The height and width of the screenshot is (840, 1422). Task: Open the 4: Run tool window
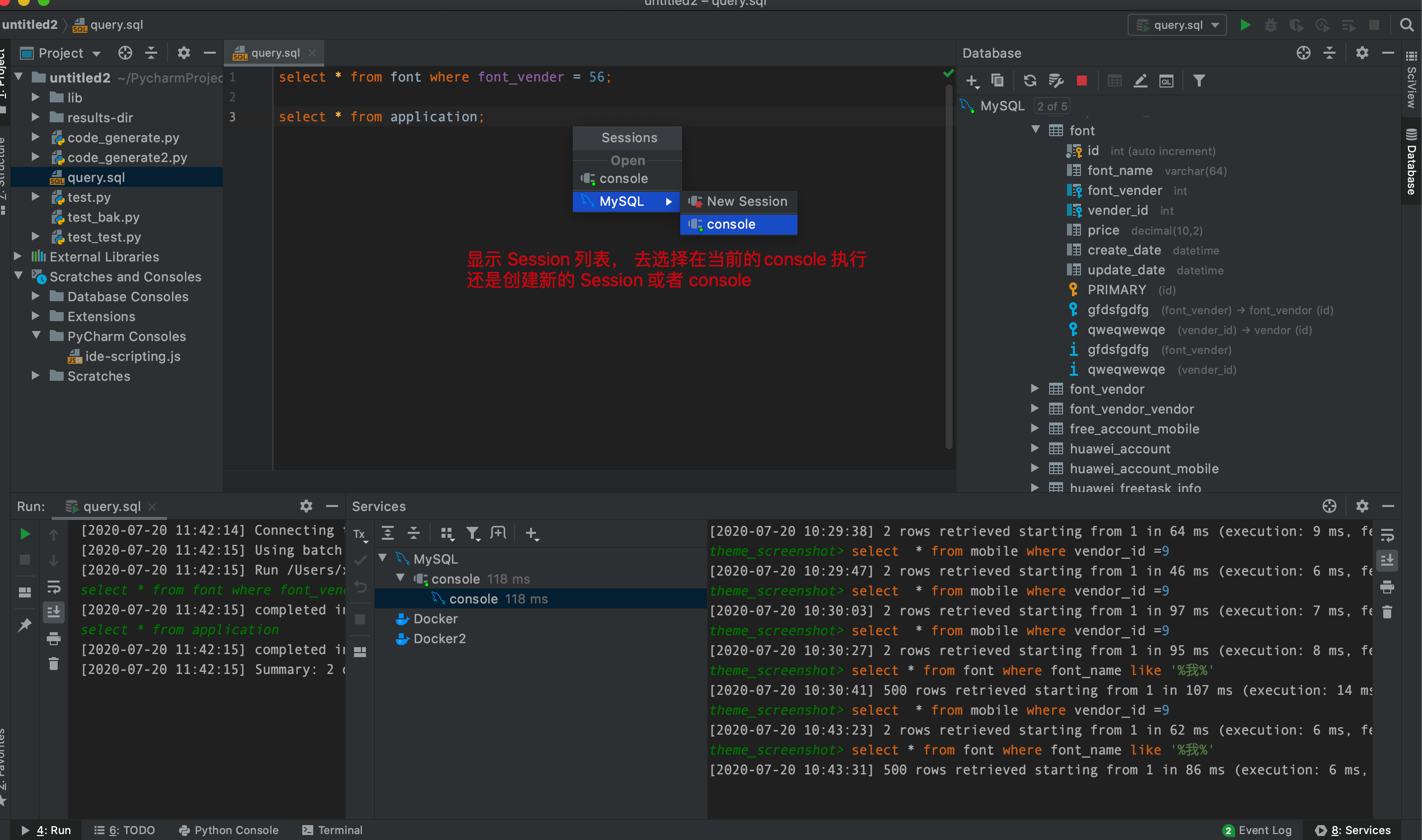(46, 830)
